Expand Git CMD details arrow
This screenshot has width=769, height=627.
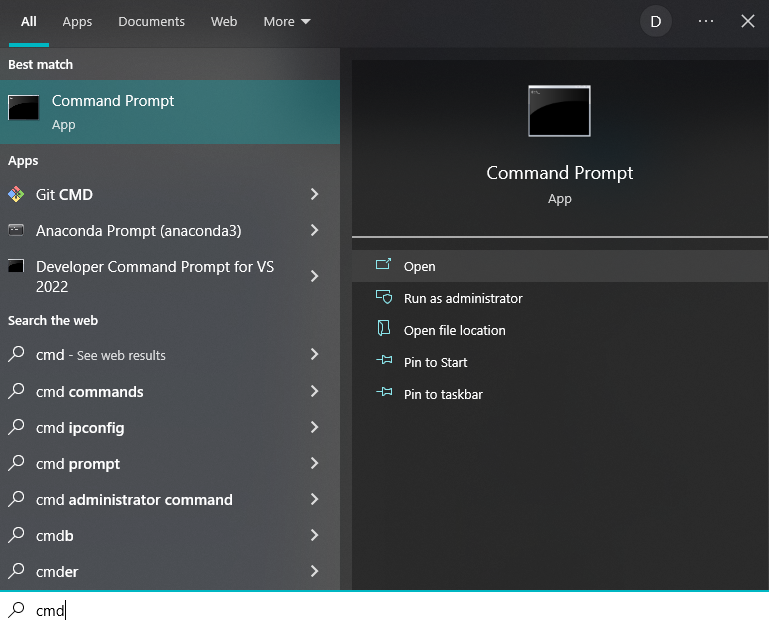pos(314,194)
